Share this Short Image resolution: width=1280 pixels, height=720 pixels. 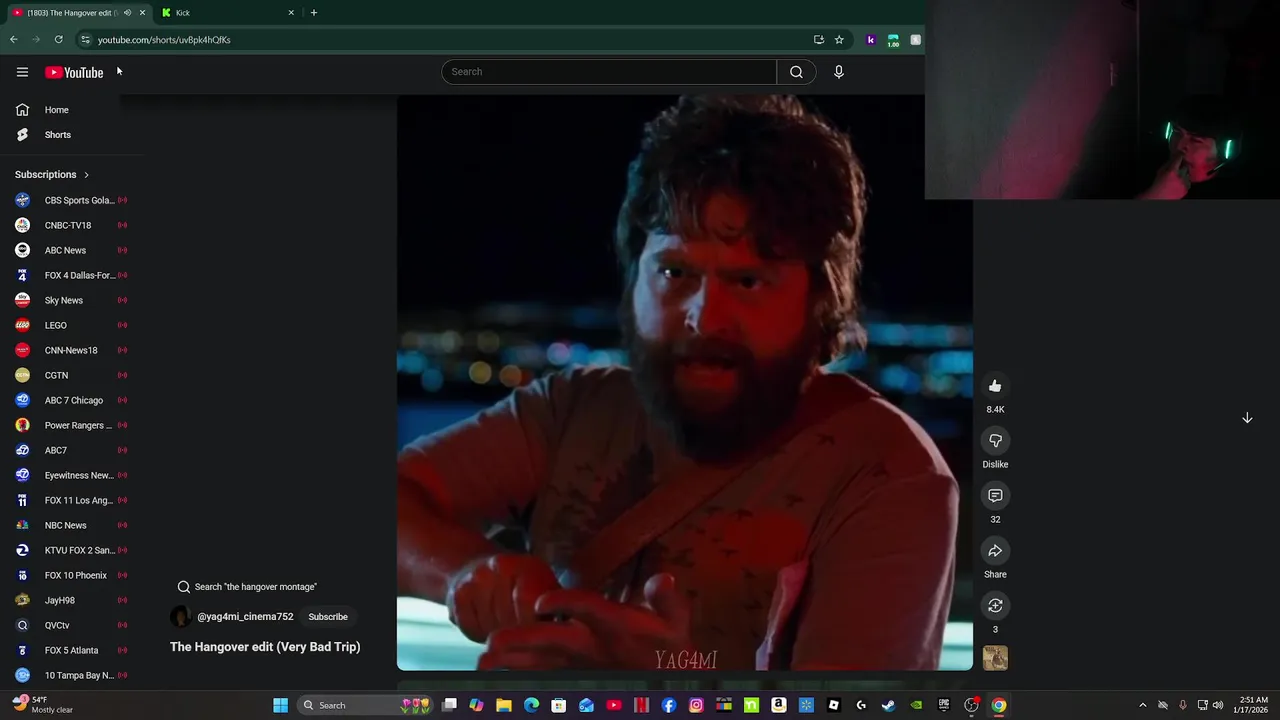(x=995, y=551)
